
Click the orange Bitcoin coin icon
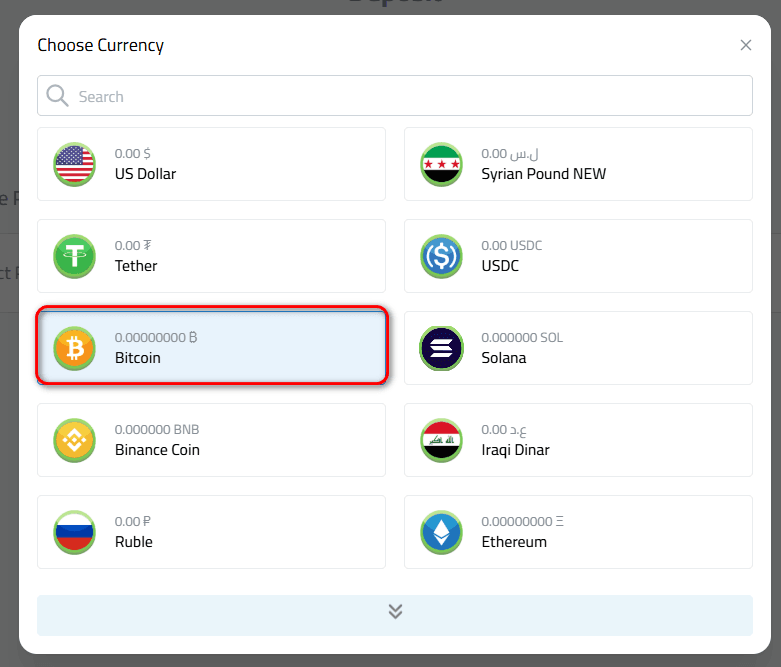coord(75,348)
